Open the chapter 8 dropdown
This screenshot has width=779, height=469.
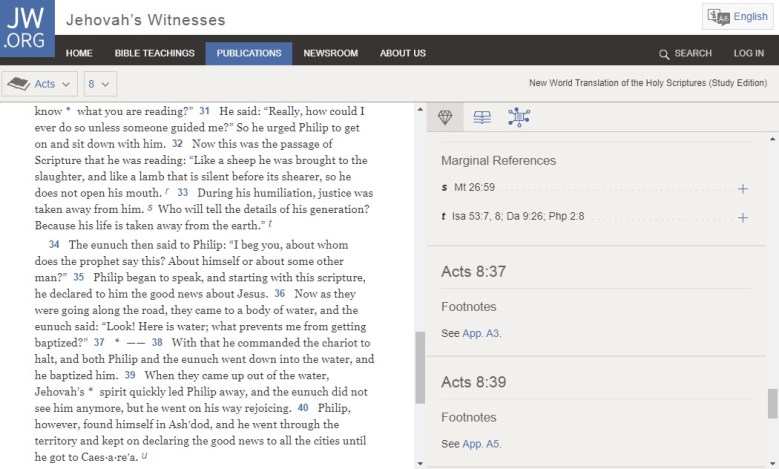[100, 84]
